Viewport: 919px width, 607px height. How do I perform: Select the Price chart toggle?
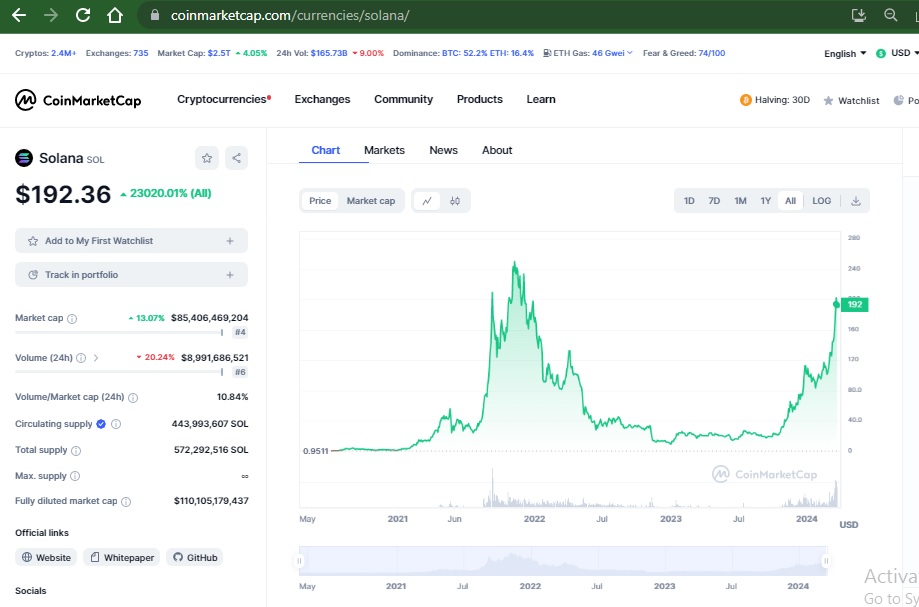(320, 201)
